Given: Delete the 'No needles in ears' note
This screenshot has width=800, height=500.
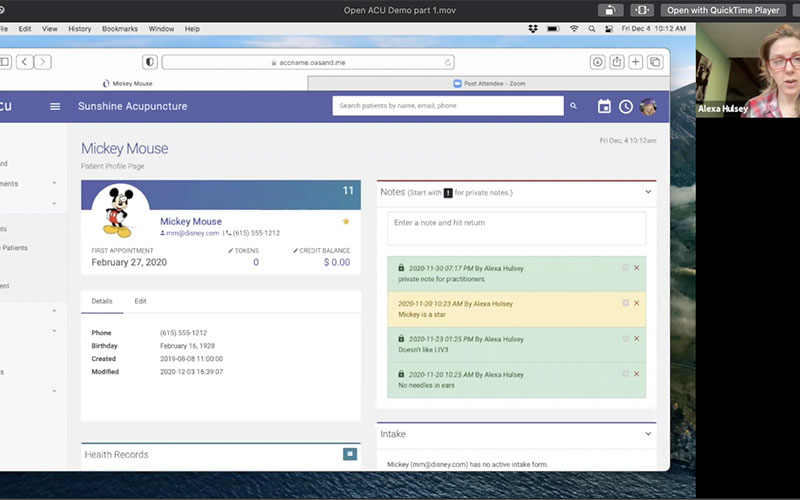Looking at the screenshot, I should 636,373.
